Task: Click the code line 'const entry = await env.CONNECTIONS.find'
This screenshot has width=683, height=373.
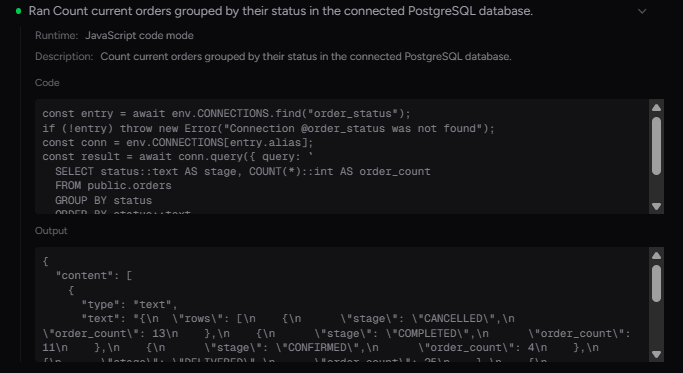Action: point(227,114)
